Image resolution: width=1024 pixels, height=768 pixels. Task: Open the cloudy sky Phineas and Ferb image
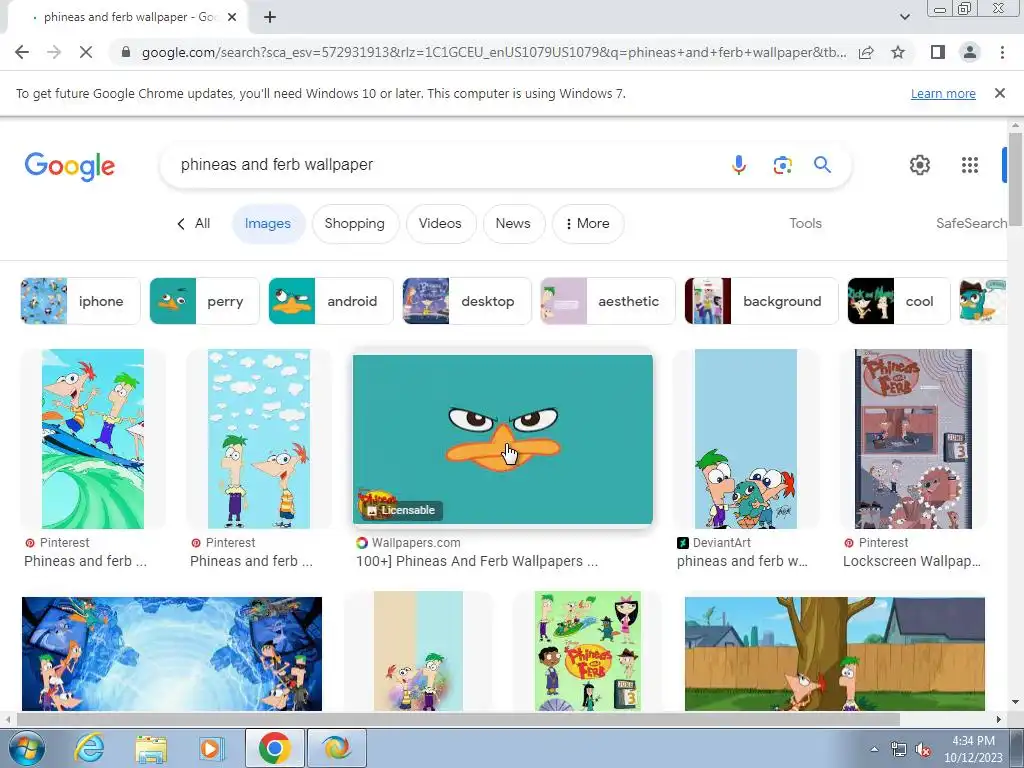click(x=259, y=439)
